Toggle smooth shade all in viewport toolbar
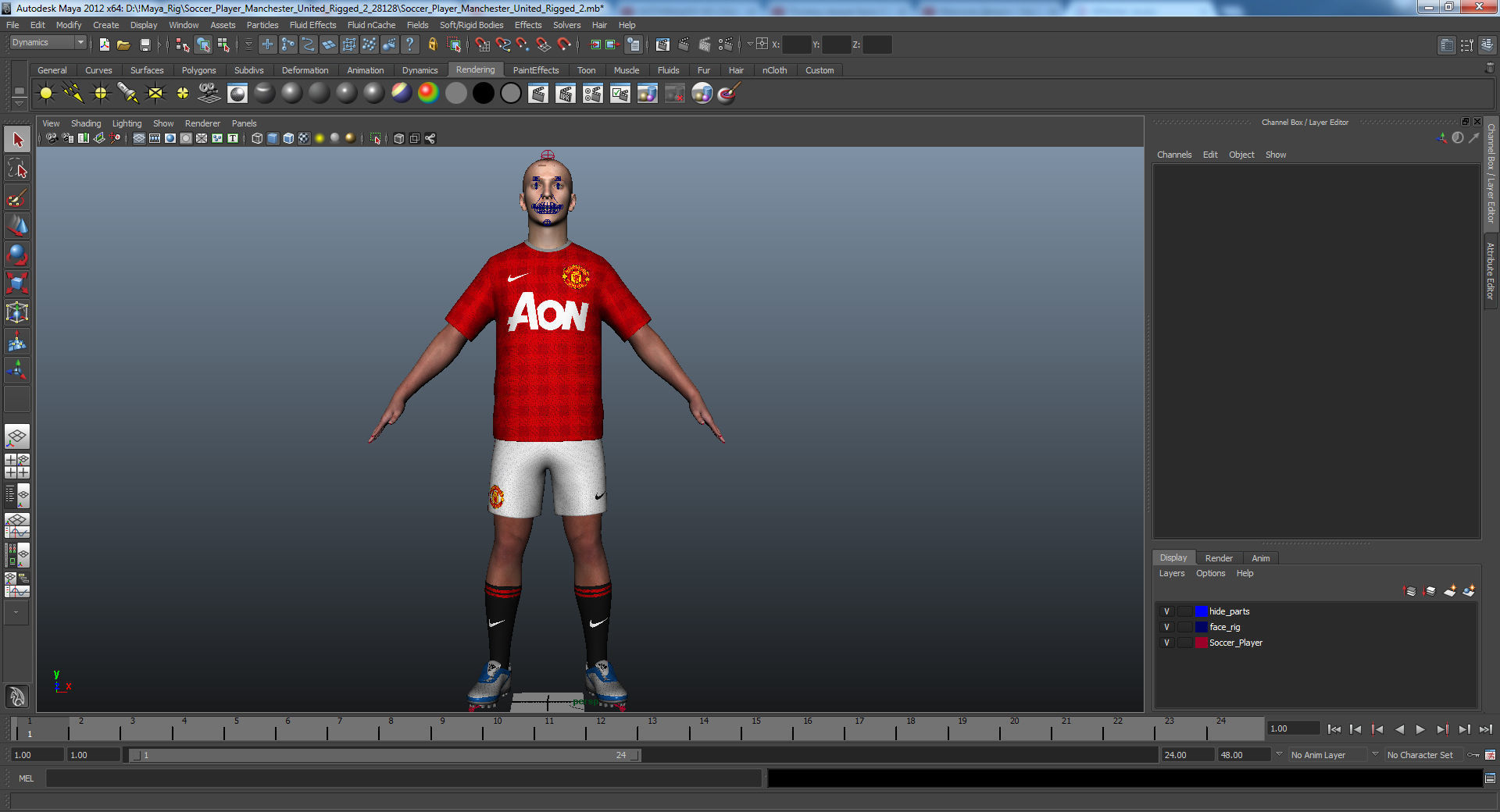1500x812 pixels. [273, 138]
